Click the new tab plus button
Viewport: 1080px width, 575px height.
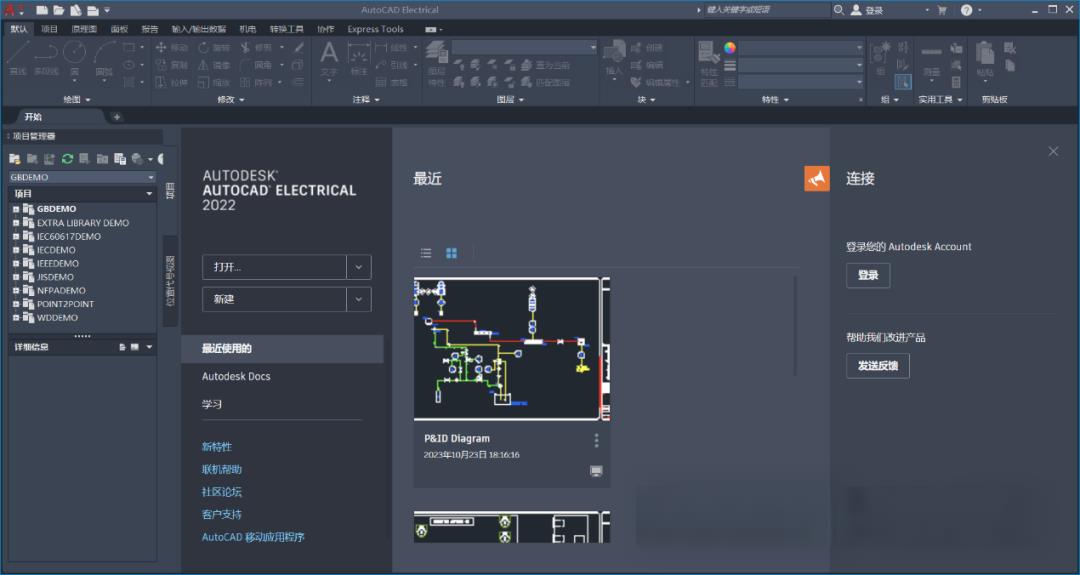116,117
